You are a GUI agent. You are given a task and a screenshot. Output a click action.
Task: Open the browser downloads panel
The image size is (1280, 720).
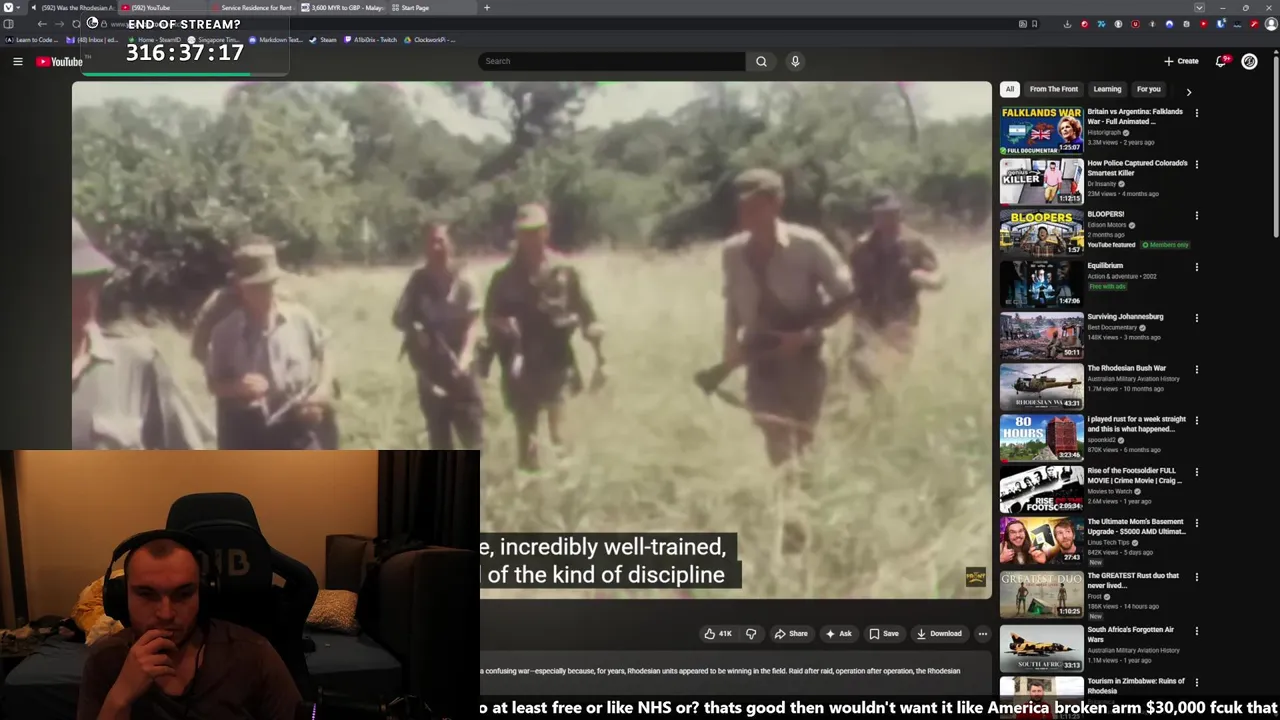(1068, 24)
